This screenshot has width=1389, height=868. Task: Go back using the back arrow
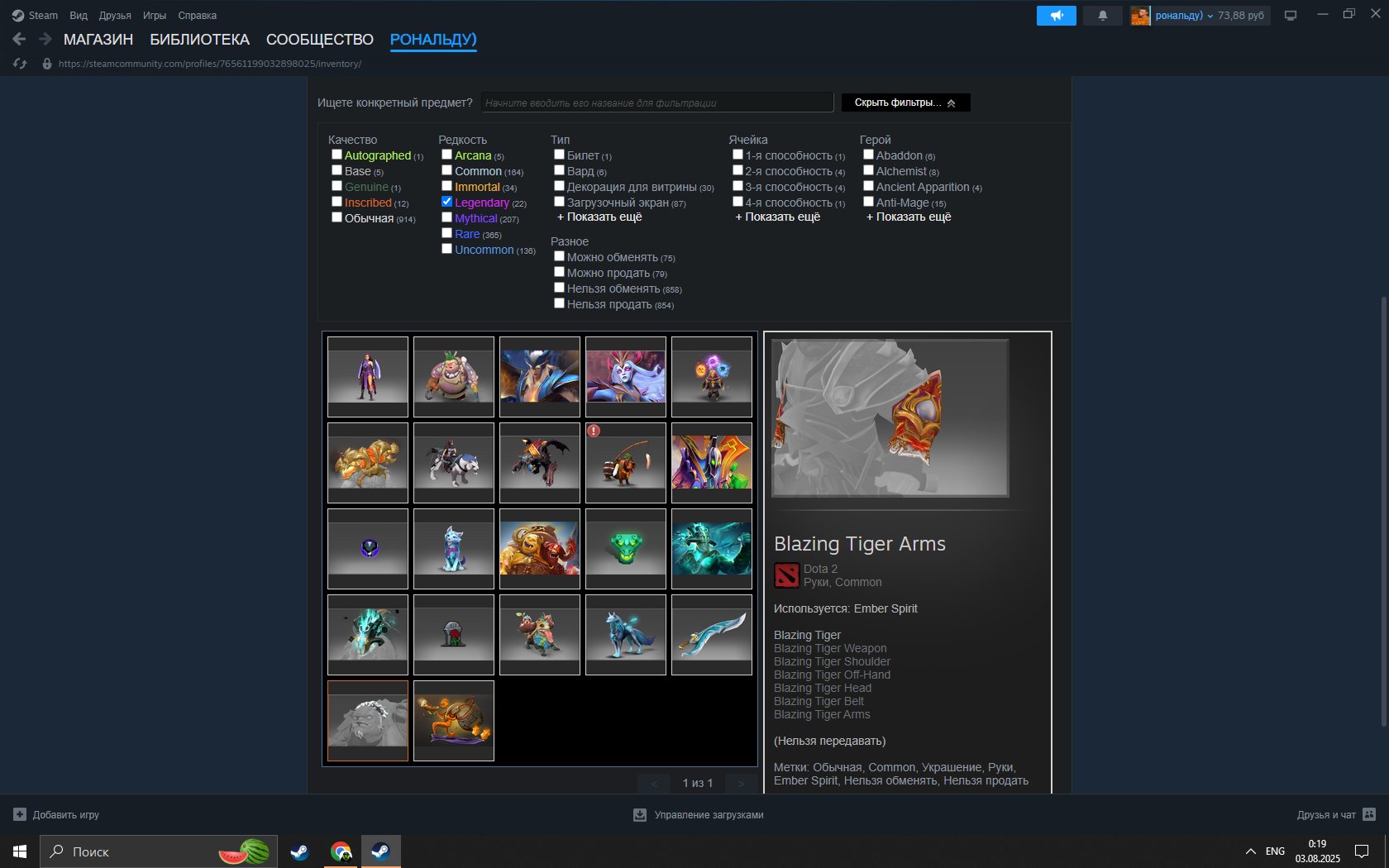pyautogui.click(x=18, y=38)
